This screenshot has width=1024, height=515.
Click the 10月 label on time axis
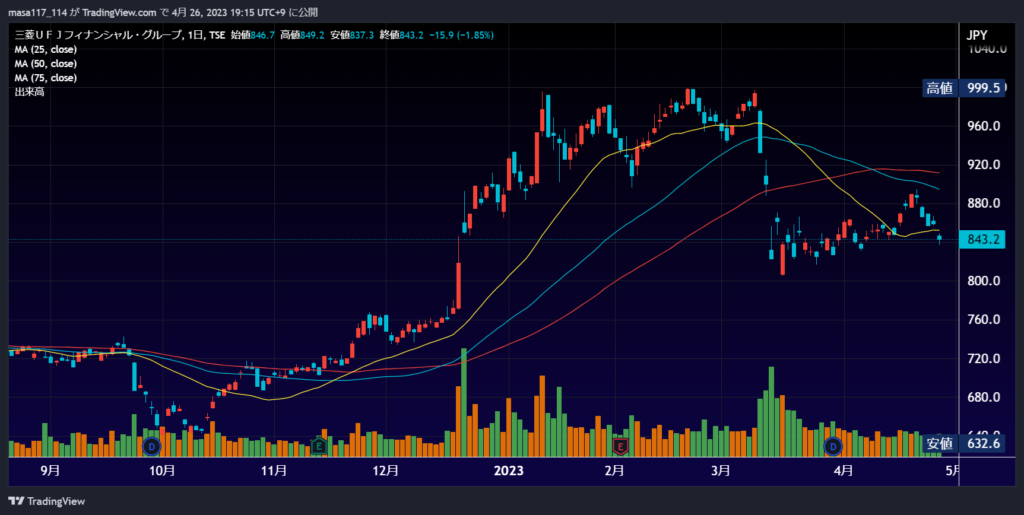point(161,469)
